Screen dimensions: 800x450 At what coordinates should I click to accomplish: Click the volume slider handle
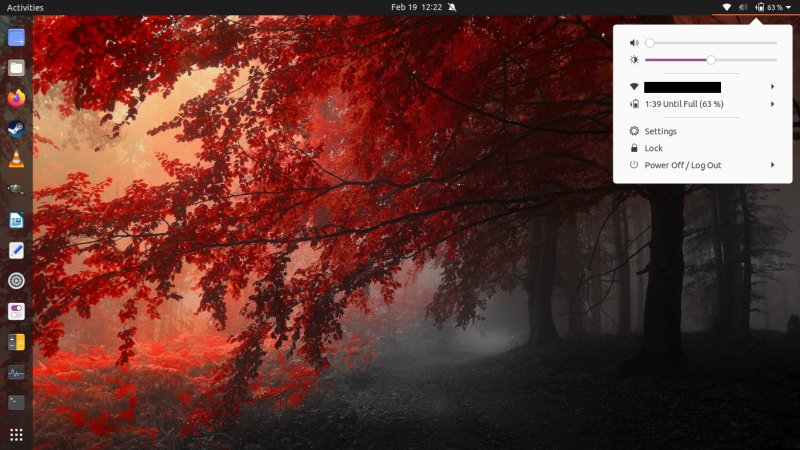(649, 43)
